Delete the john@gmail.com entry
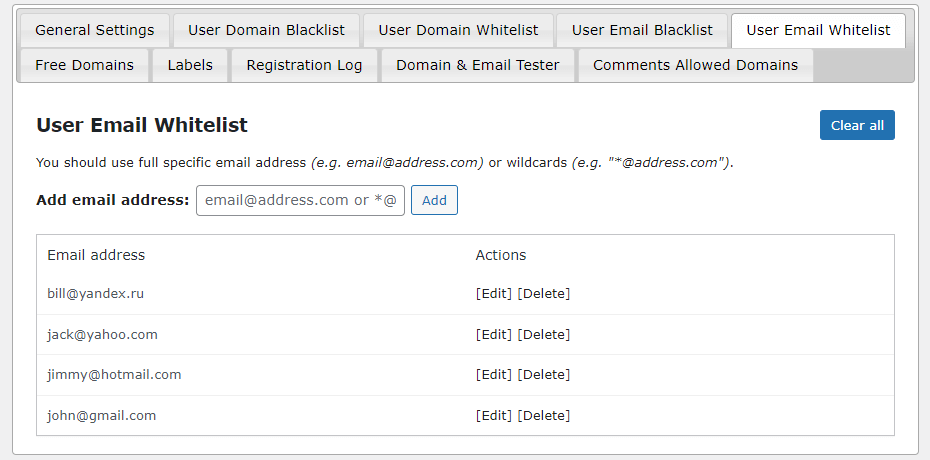 point(544,416)
